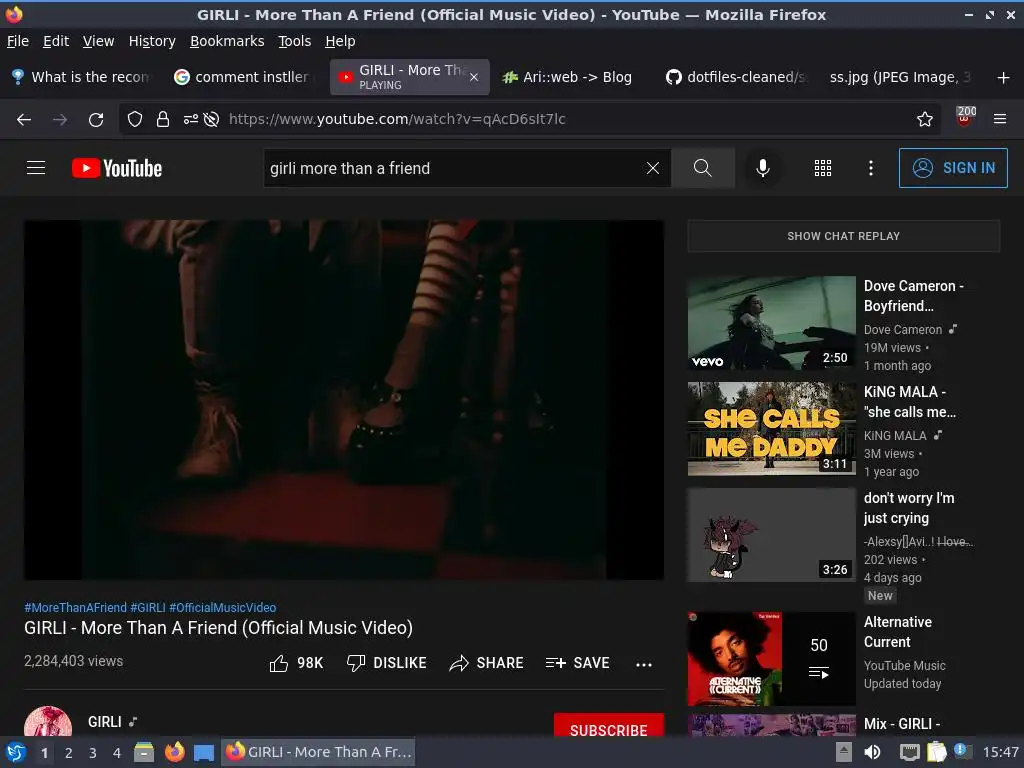This screenshot has height=768, width=1024.
Task: Open the #OfficialMusicVideo hashtag link
Action: (223, 607)
